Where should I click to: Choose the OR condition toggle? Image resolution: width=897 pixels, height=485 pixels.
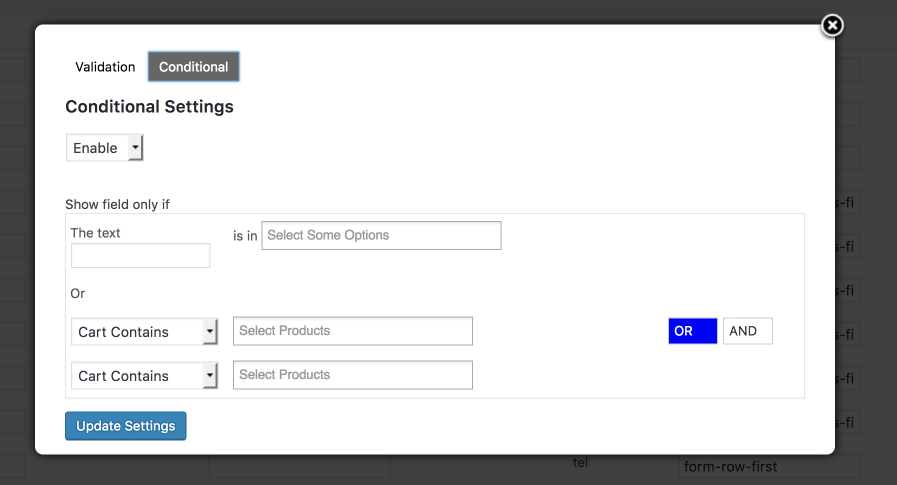(693, 331)
